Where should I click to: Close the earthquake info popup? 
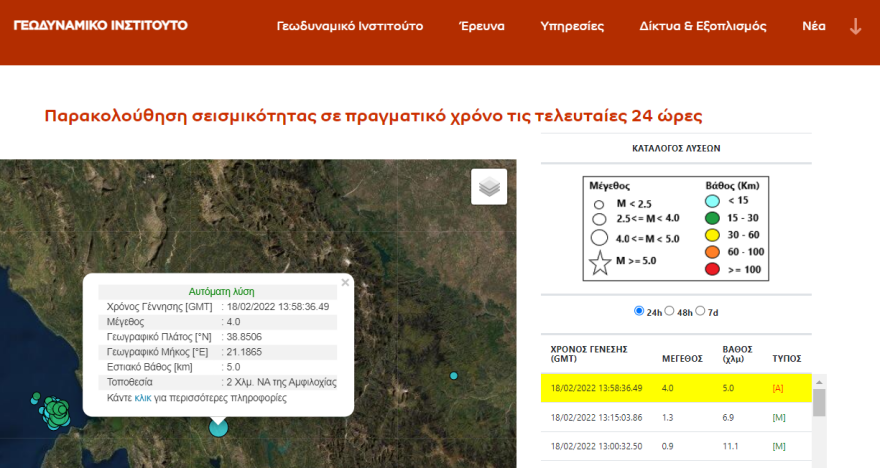(x=345, y=283)
